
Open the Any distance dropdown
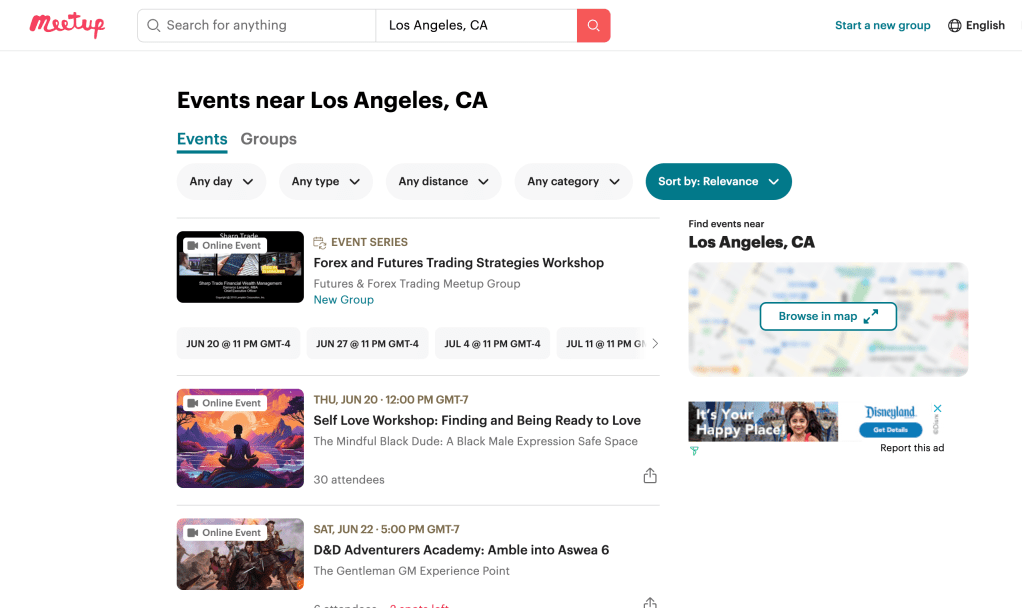[443, 181]
